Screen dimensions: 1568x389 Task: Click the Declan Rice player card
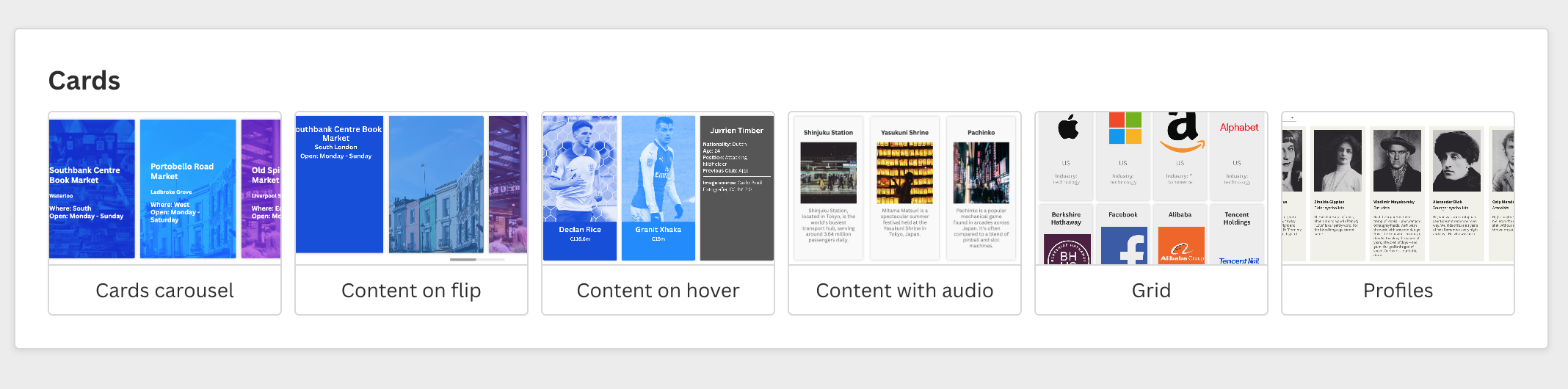coord(580,188)
